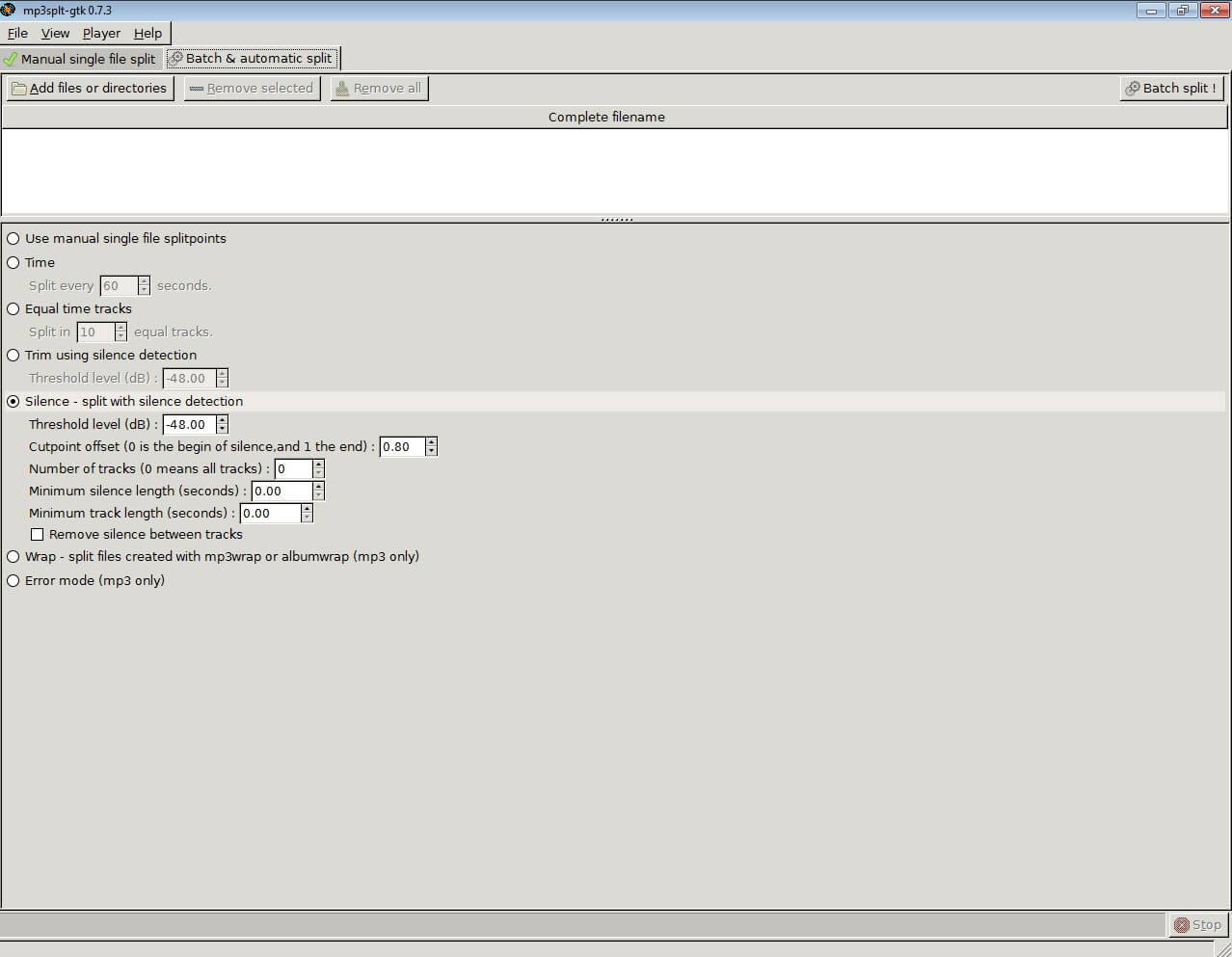Decrease the Number of tracks value
Screen dimensions: 1232x957
click(319, 473)
